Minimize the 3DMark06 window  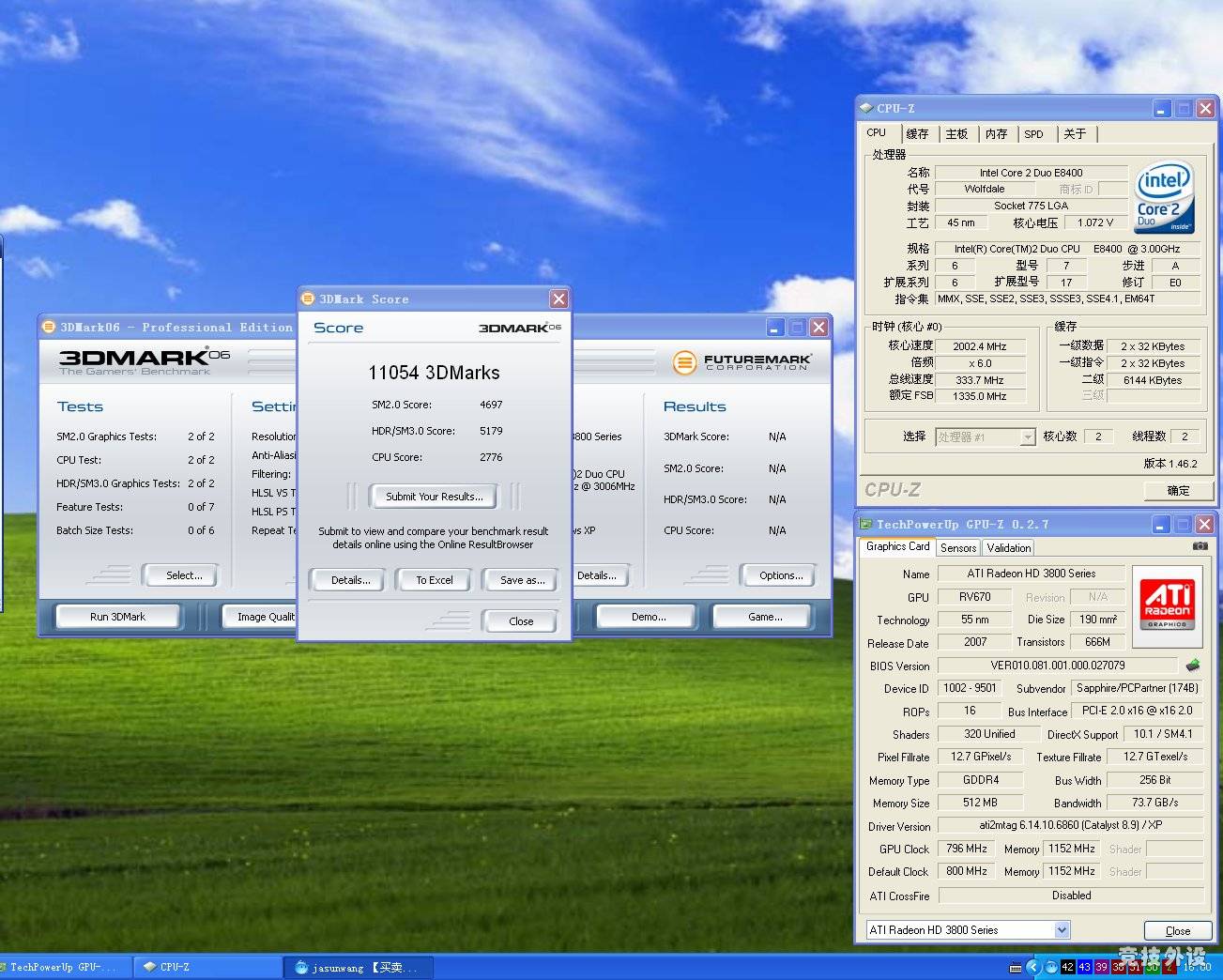(x=775, y=328)
